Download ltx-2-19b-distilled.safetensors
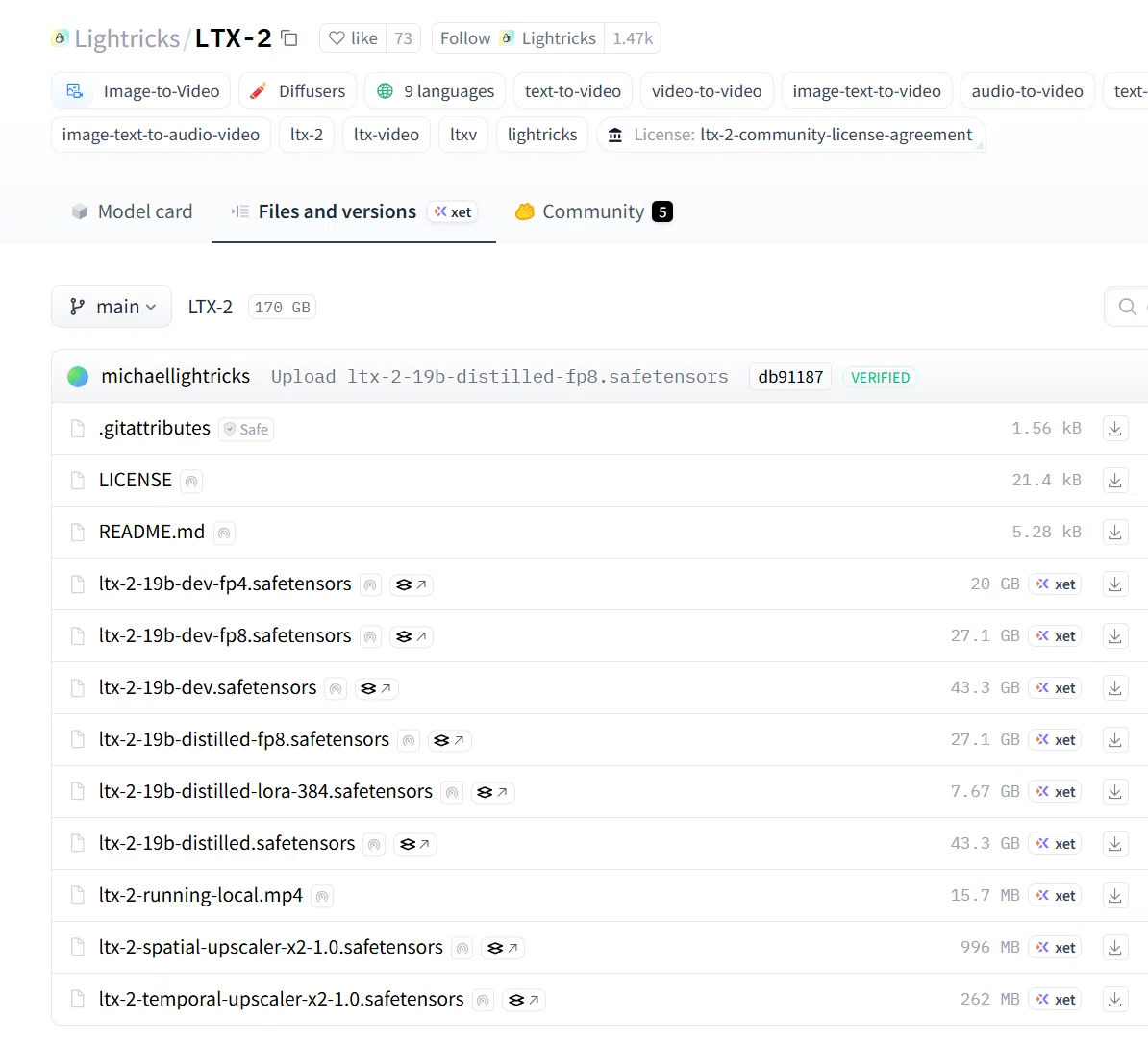1148x1043 pixels. [x=1115, y=844]
